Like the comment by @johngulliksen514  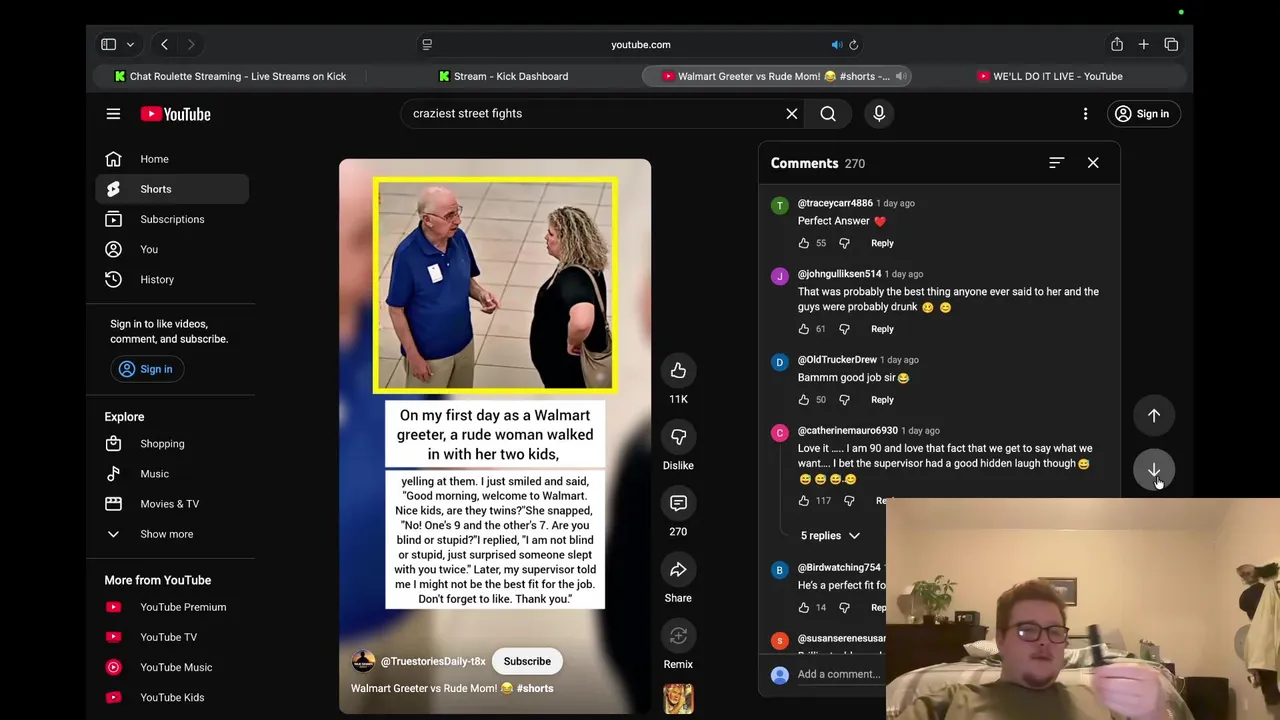click(804, 329)
